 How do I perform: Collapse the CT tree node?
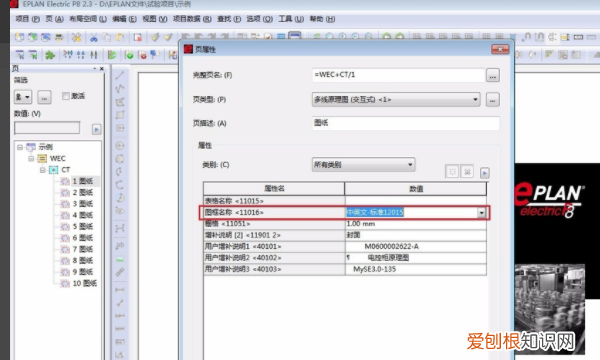pyautogui.click(x=43, y=170)
